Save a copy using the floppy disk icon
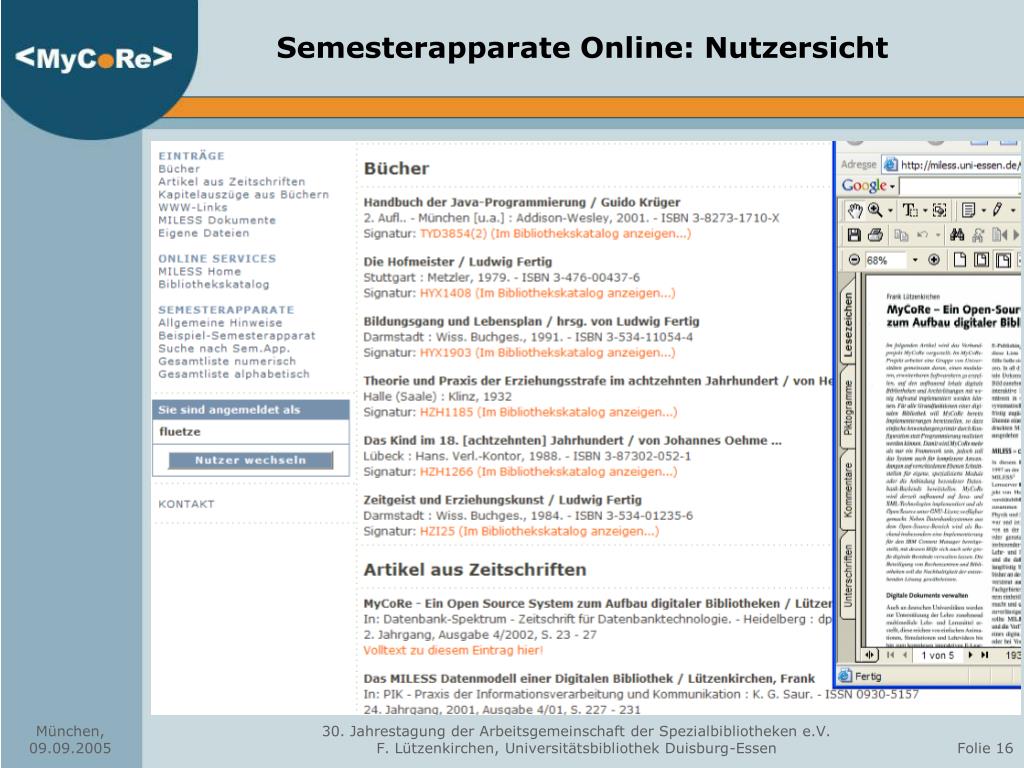 [854, 235]
